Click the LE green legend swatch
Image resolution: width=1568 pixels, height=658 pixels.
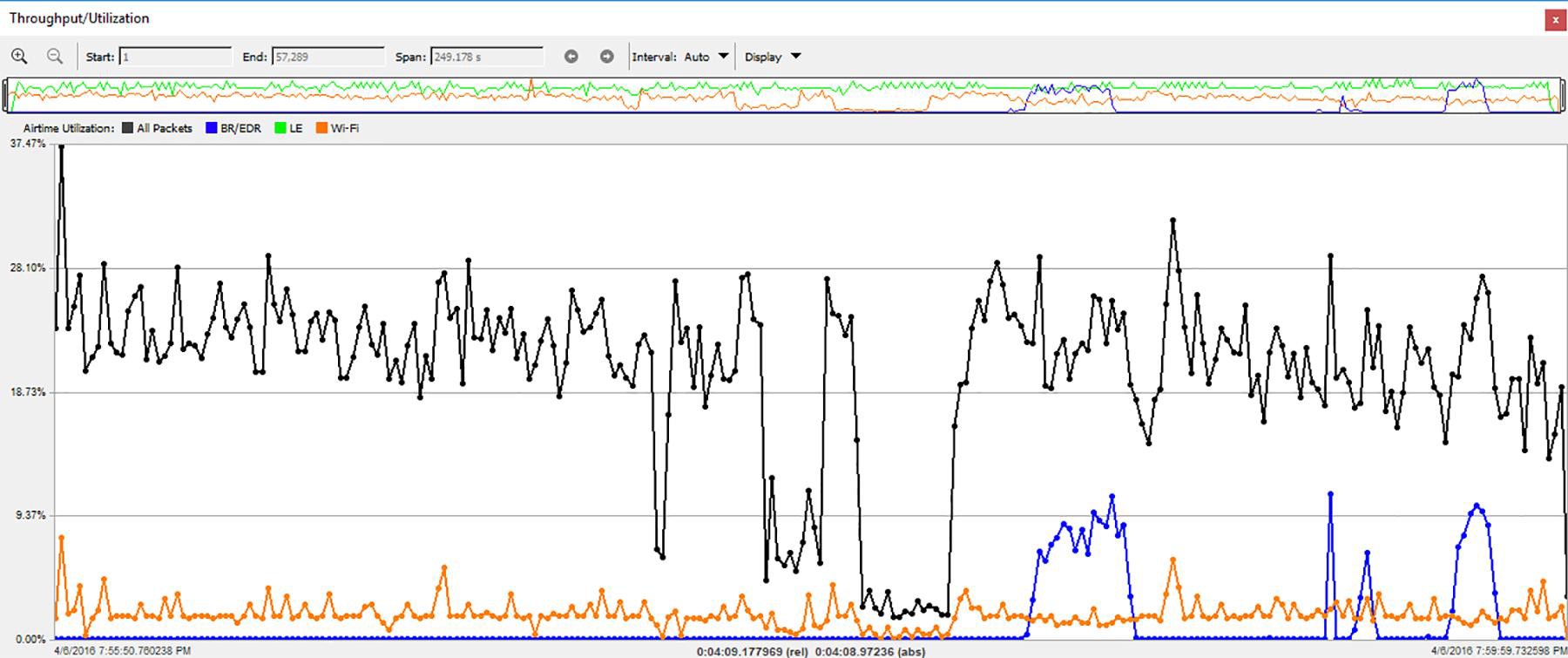[280, 128]
